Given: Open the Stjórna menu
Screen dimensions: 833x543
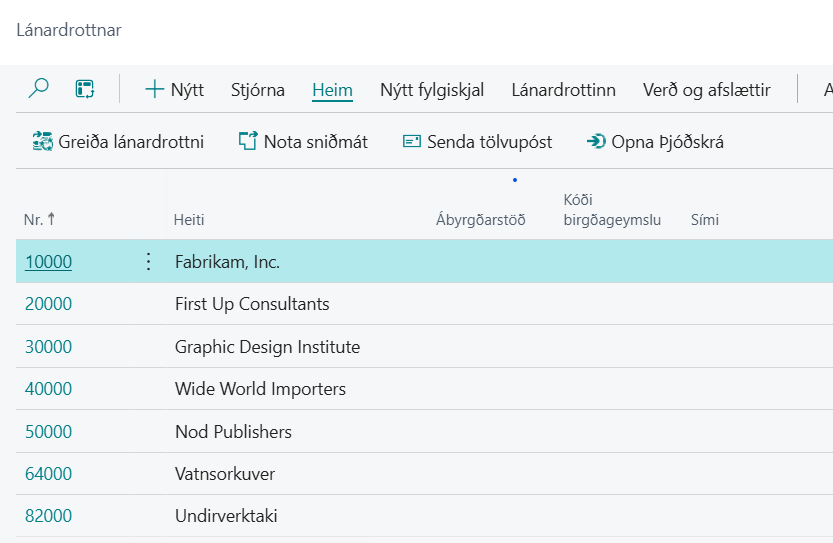Looking at the screenshot, I should click(x=257, y=90).
